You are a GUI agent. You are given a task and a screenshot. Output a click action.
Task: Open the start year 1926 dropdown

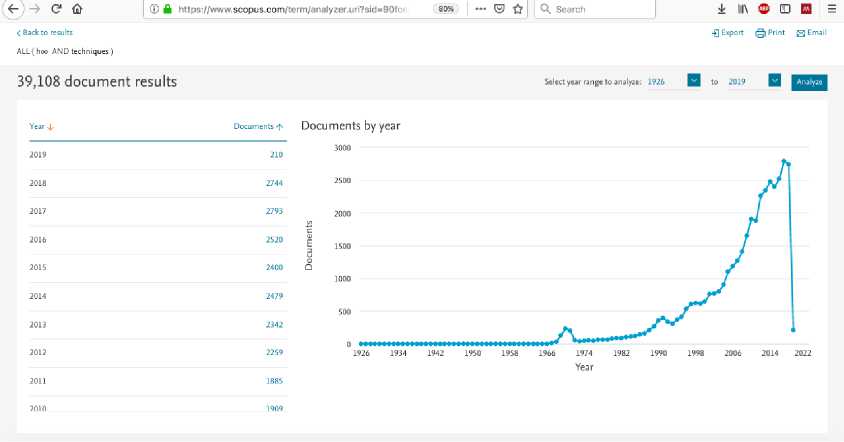pyautogui.click(x=694, y=81)
